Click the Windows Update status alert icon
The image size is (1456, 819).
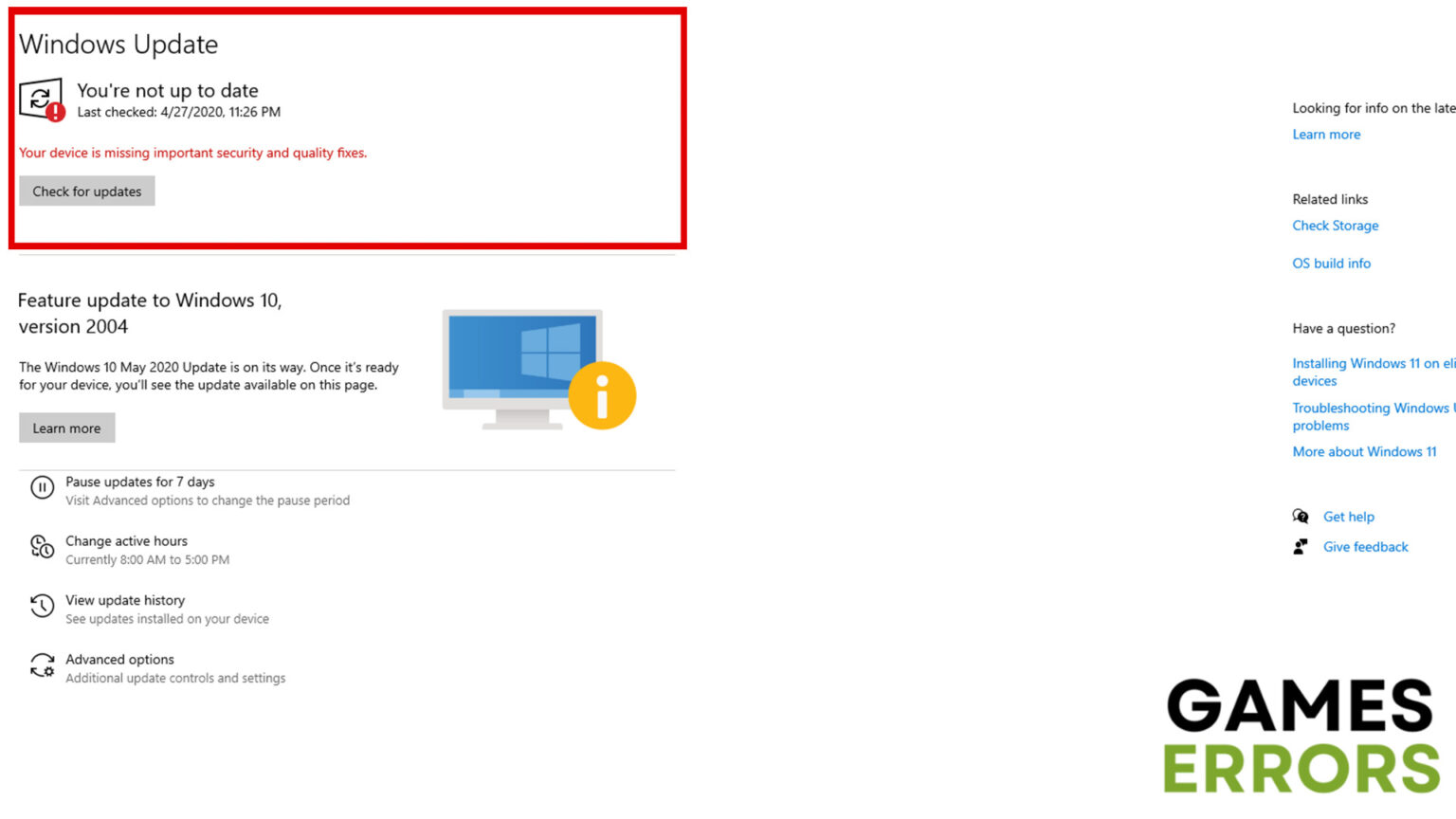coord(42,100)
